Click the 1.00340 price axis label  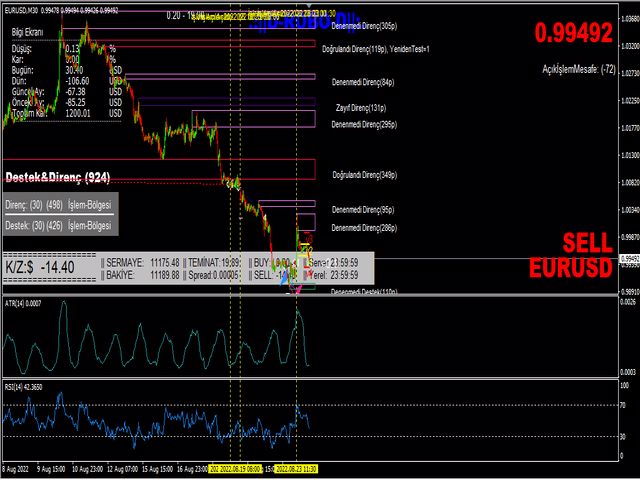pos(629,210)
